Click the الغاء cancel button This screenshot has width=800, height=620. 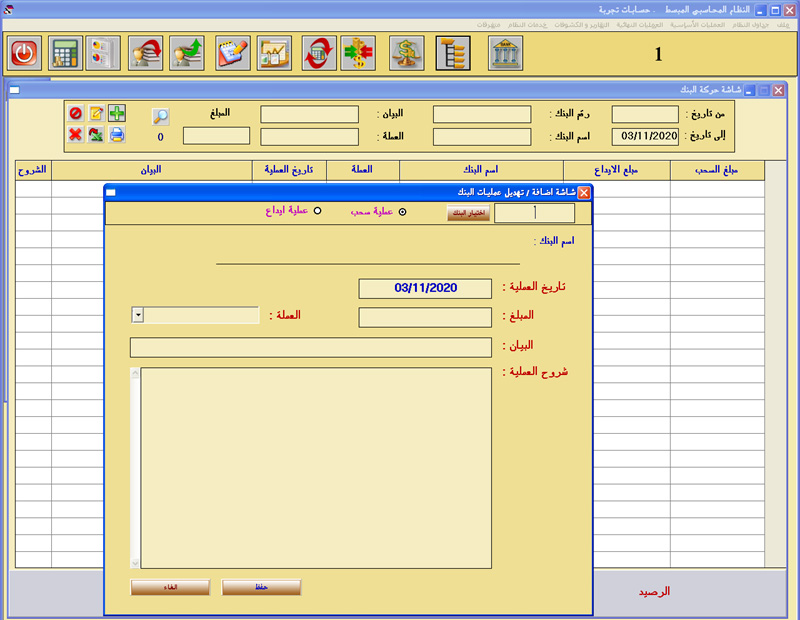(170, 587)
